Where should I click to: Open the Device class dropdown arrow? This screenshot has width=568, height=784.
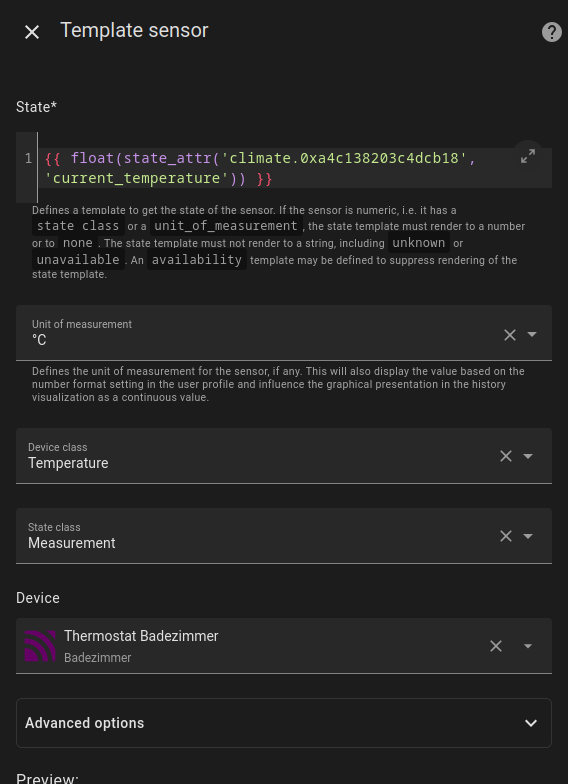click(x=528, y=456)
